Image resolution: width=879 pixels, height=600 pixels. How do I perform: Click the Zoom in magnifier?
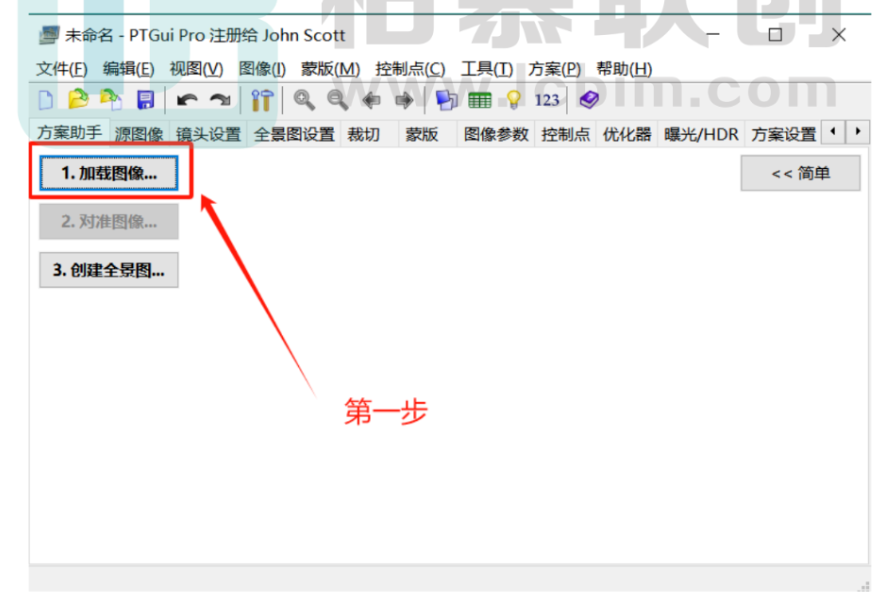pos(304,100)
